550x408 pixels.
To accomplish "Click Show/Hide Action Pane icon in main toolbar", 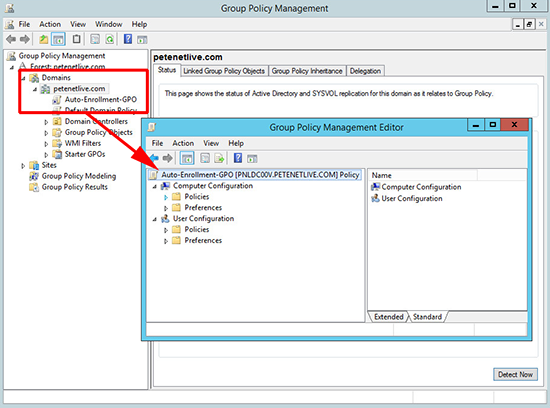I will 142,40.
